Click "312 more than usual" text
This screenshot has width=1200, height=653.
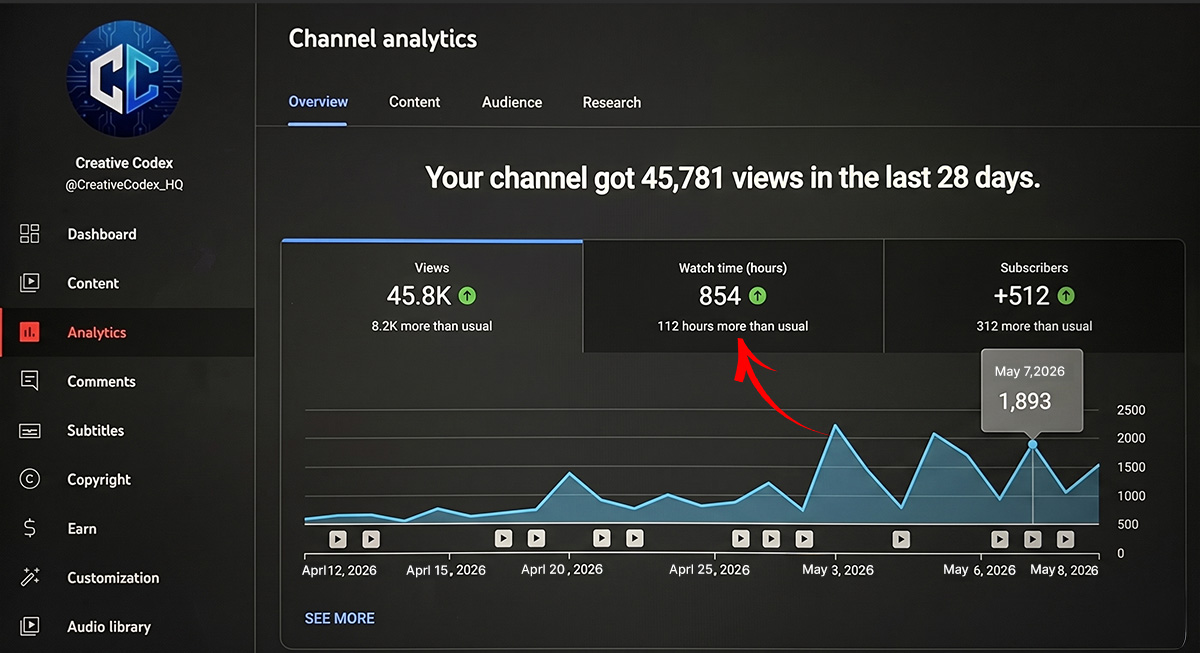tap(1034, 326)
